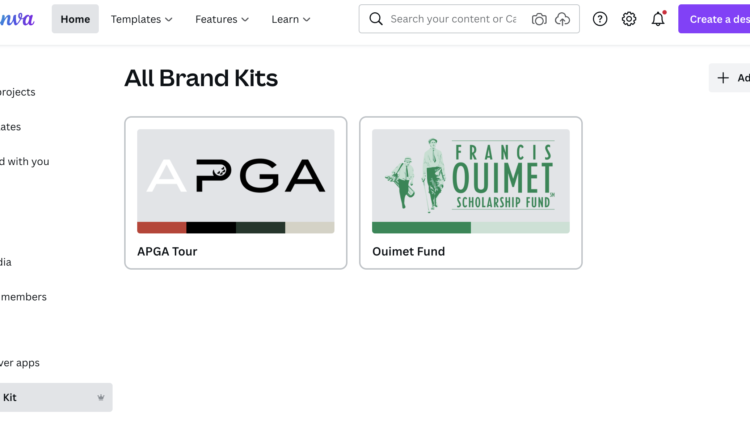Click the Create a design button
The height and width of the screenshot is (422, 750).
(x=714, y=19)
